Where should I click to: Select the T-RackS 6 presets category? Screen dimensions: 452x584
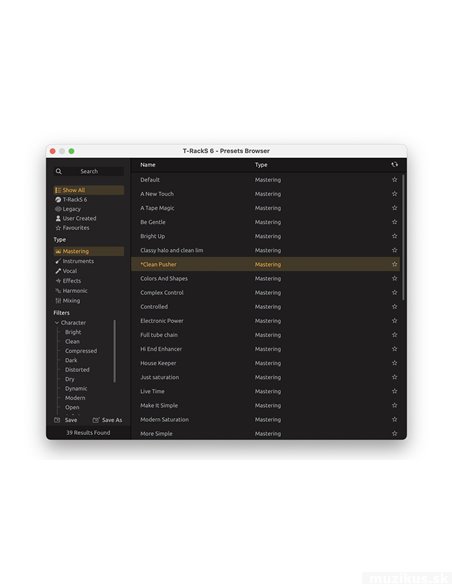pos(71,199)
